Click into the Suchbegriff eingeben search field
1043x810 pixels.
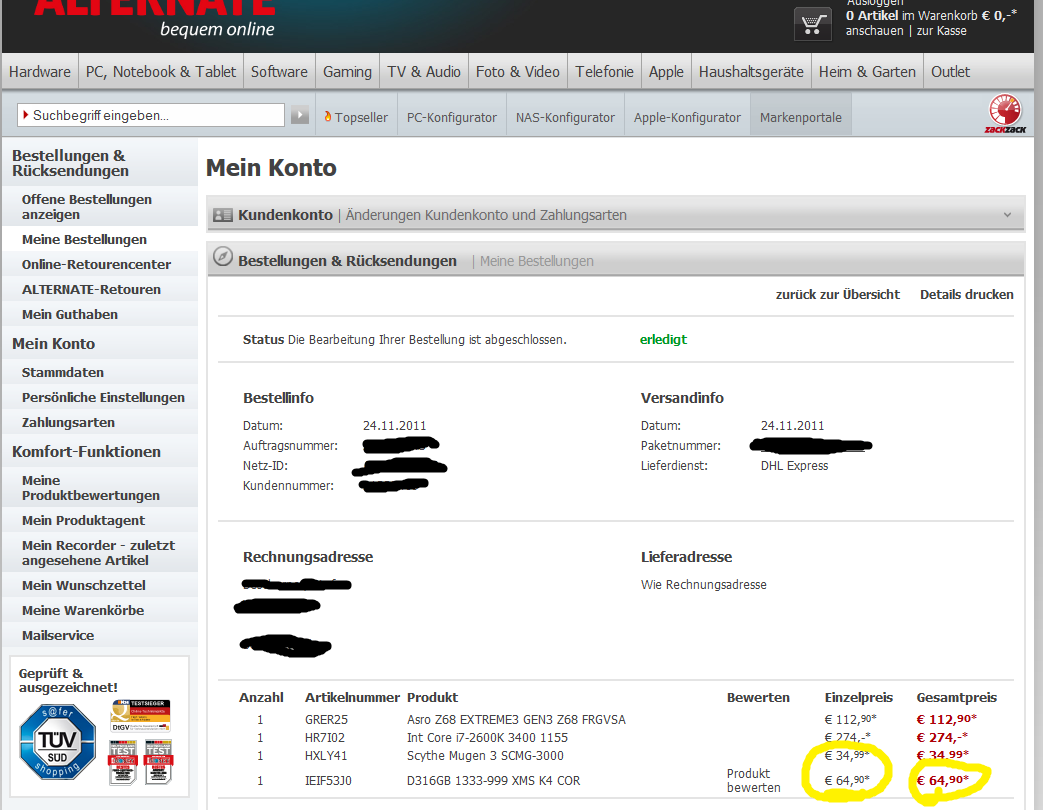(151, 115)
